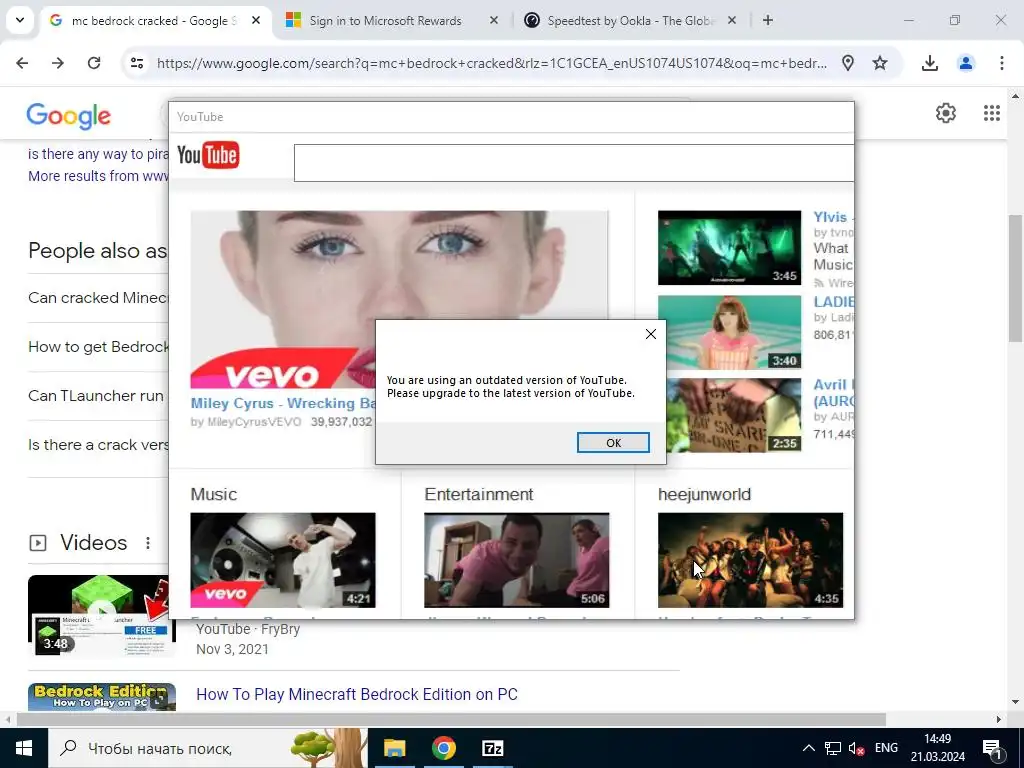
Task: Bookmark this page with star icon
Action: pyautogui.click(x=880, y=63)
